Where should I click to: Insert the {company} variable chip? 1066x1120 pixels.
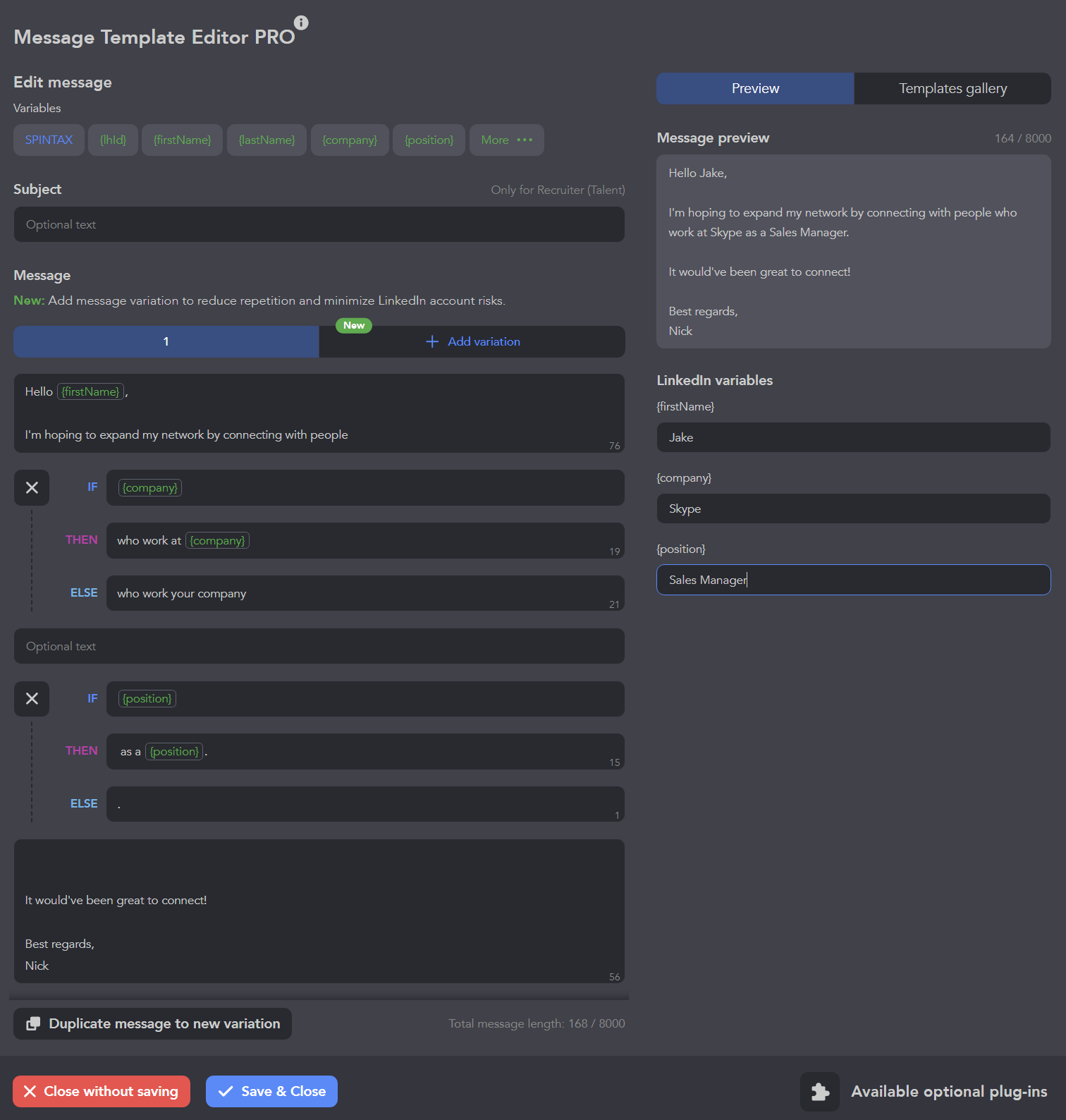pos(350,140)
